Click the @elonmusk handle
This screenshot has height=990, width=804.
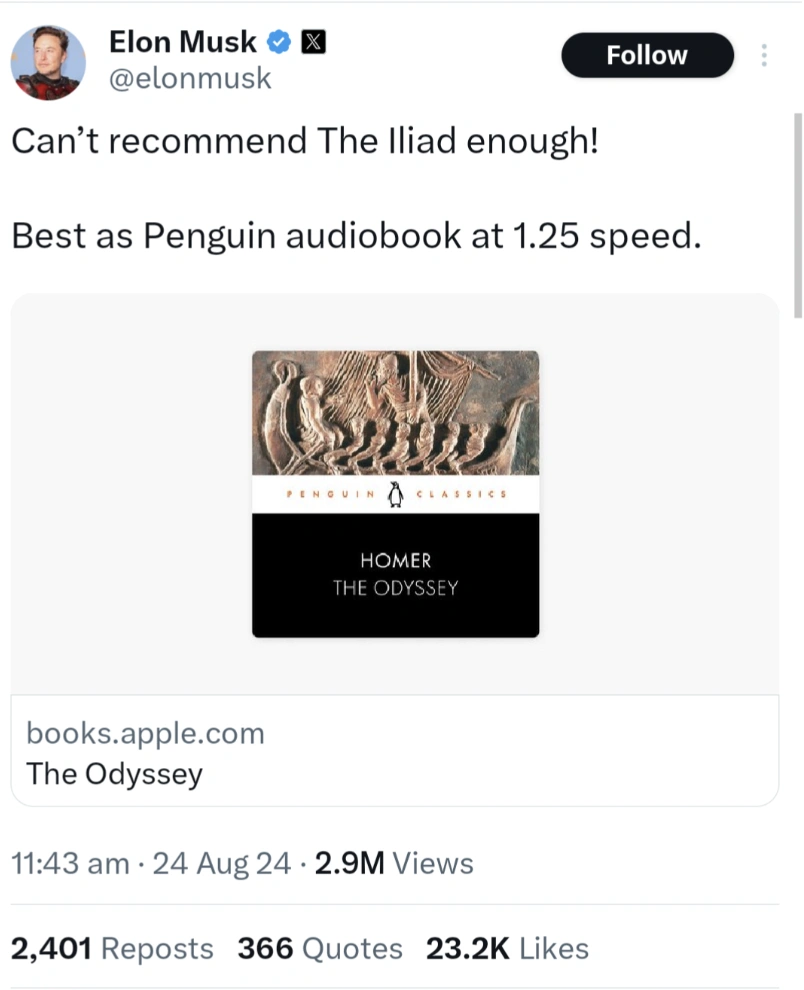189,78
